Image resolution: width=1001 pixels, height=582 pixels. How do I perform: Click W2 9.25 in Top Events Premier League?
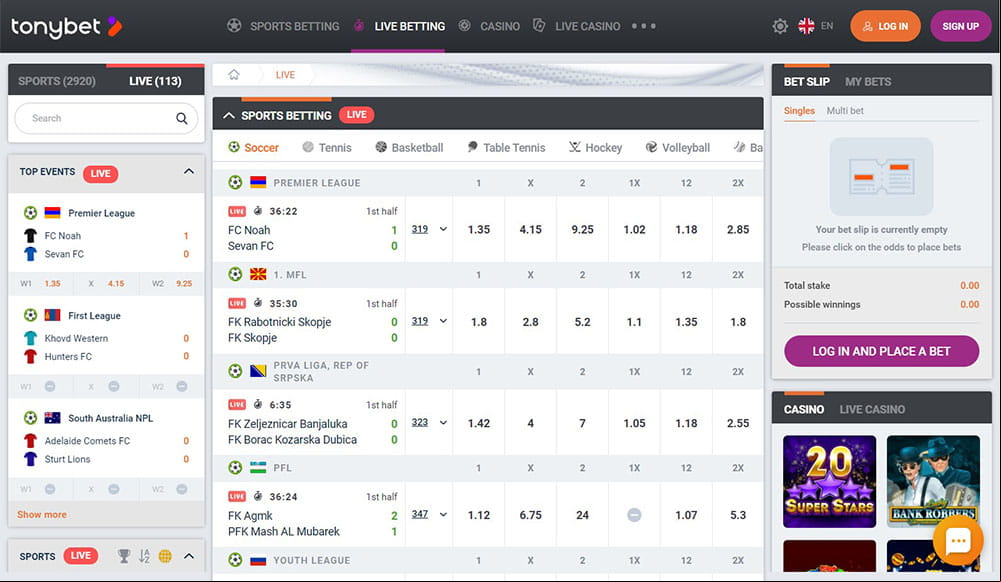(171, 283)
